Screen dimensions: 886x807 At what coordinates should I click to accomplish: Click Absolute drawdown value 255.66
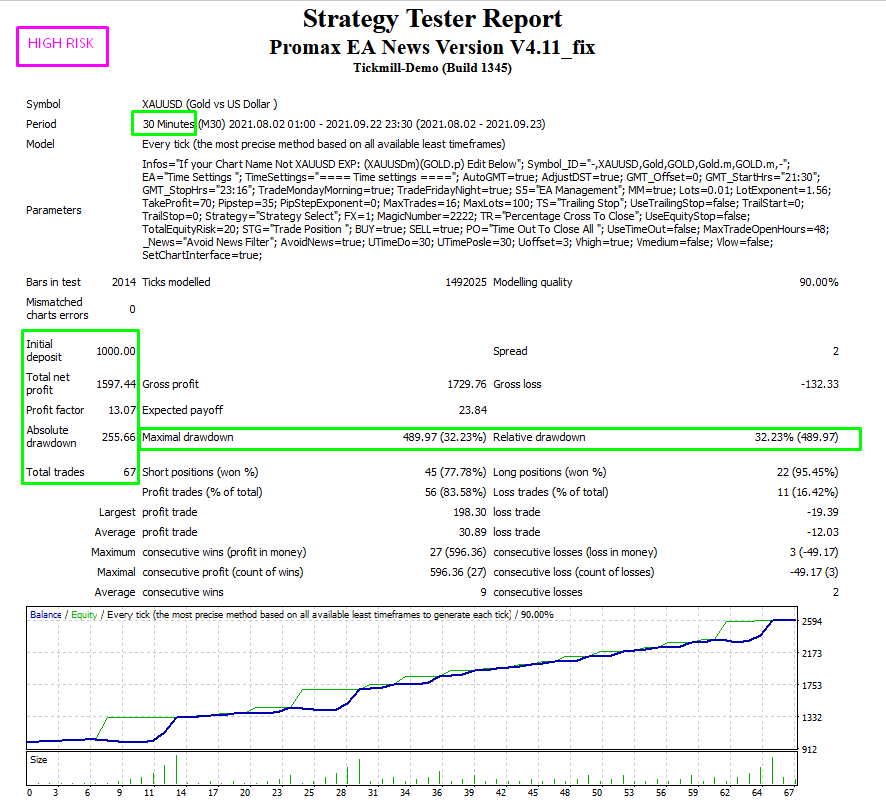[119, 437]
